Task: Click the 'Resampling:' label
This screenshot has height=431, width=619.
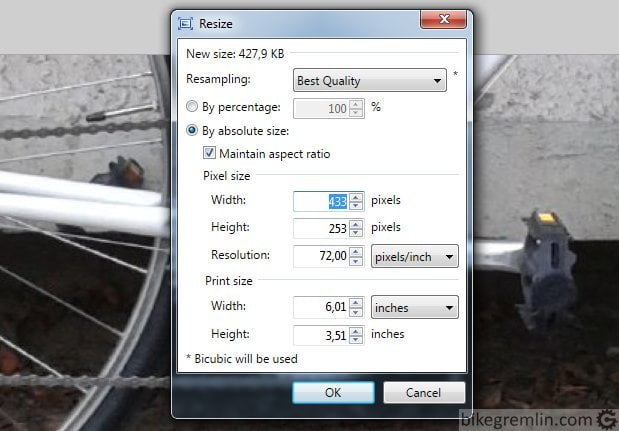Action: pos(218,79)
